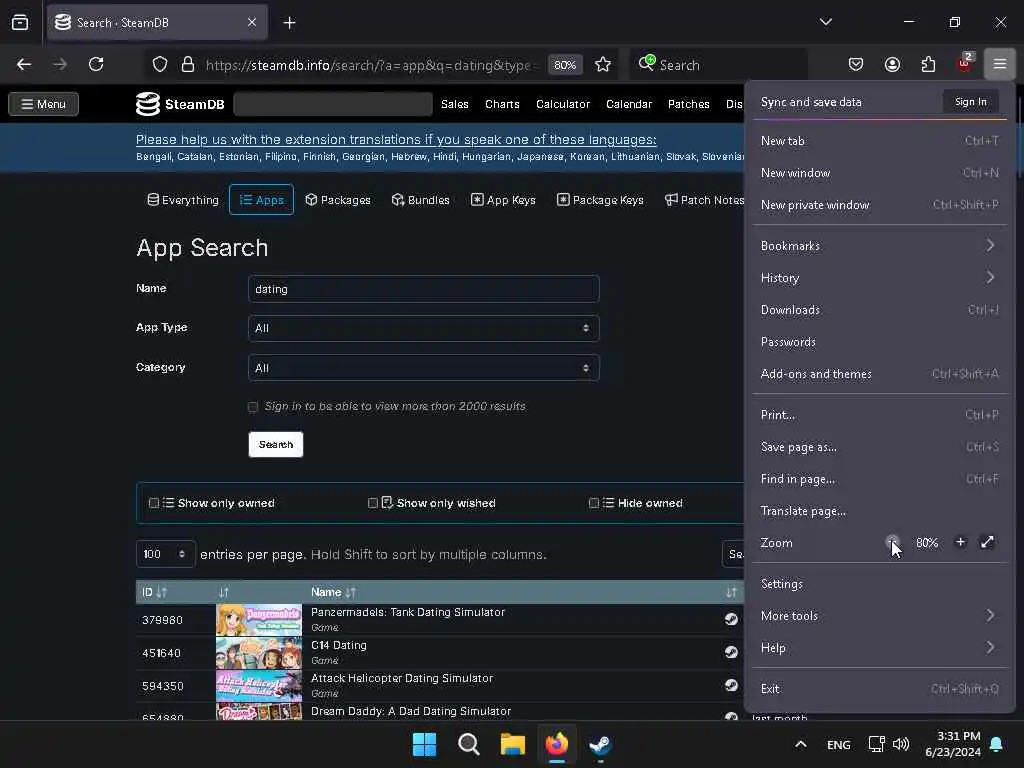Open Steam store icon for C14 Dating row
The image size is (1024, 768).
[x=731, y=652]
